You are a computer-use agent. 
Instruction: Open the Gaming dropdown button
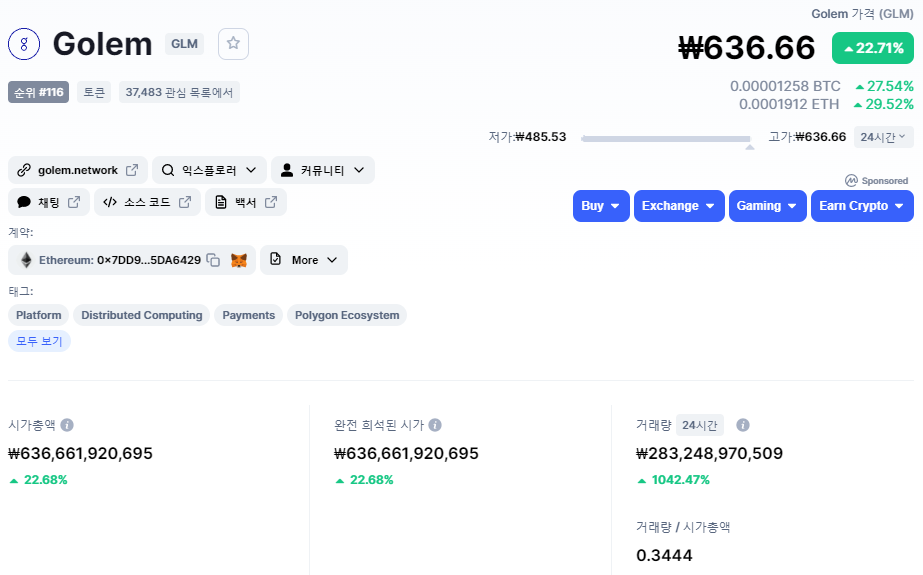click(768, 206)
